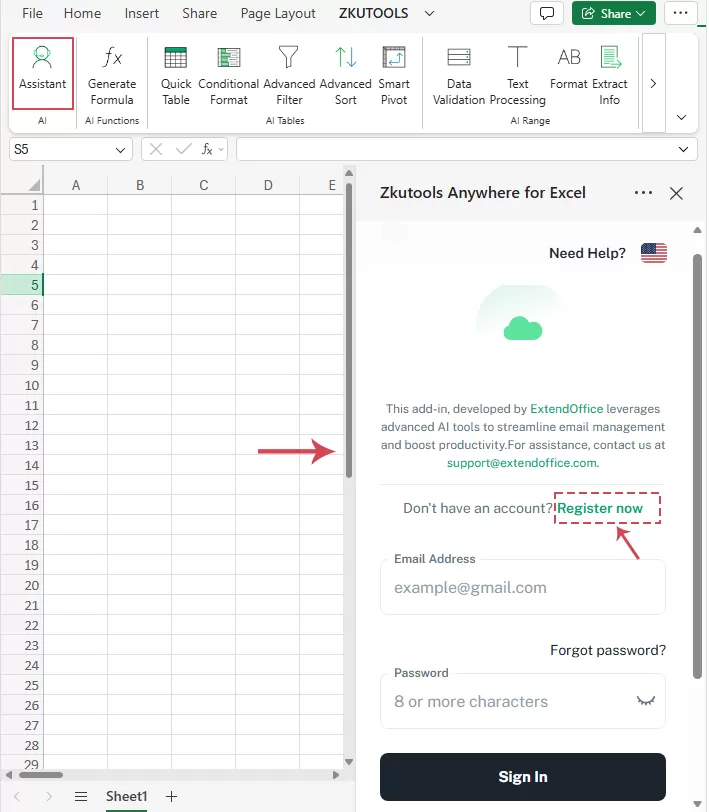
Task: Switch to Page Layout tab
Action: 278,13
